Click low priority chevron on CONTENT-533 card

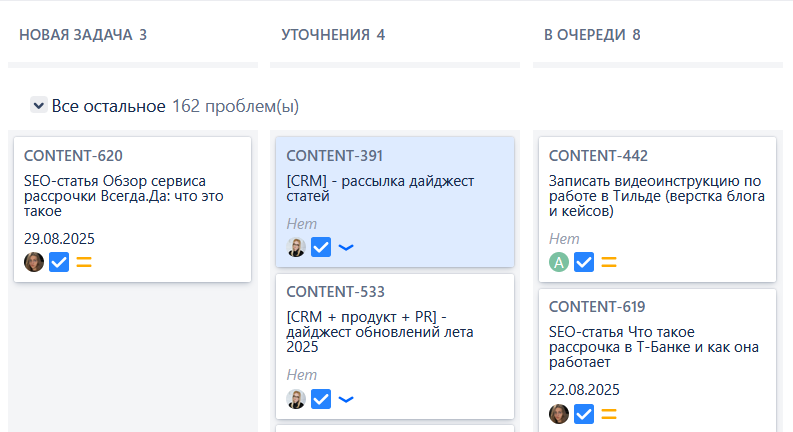[346, 399]
